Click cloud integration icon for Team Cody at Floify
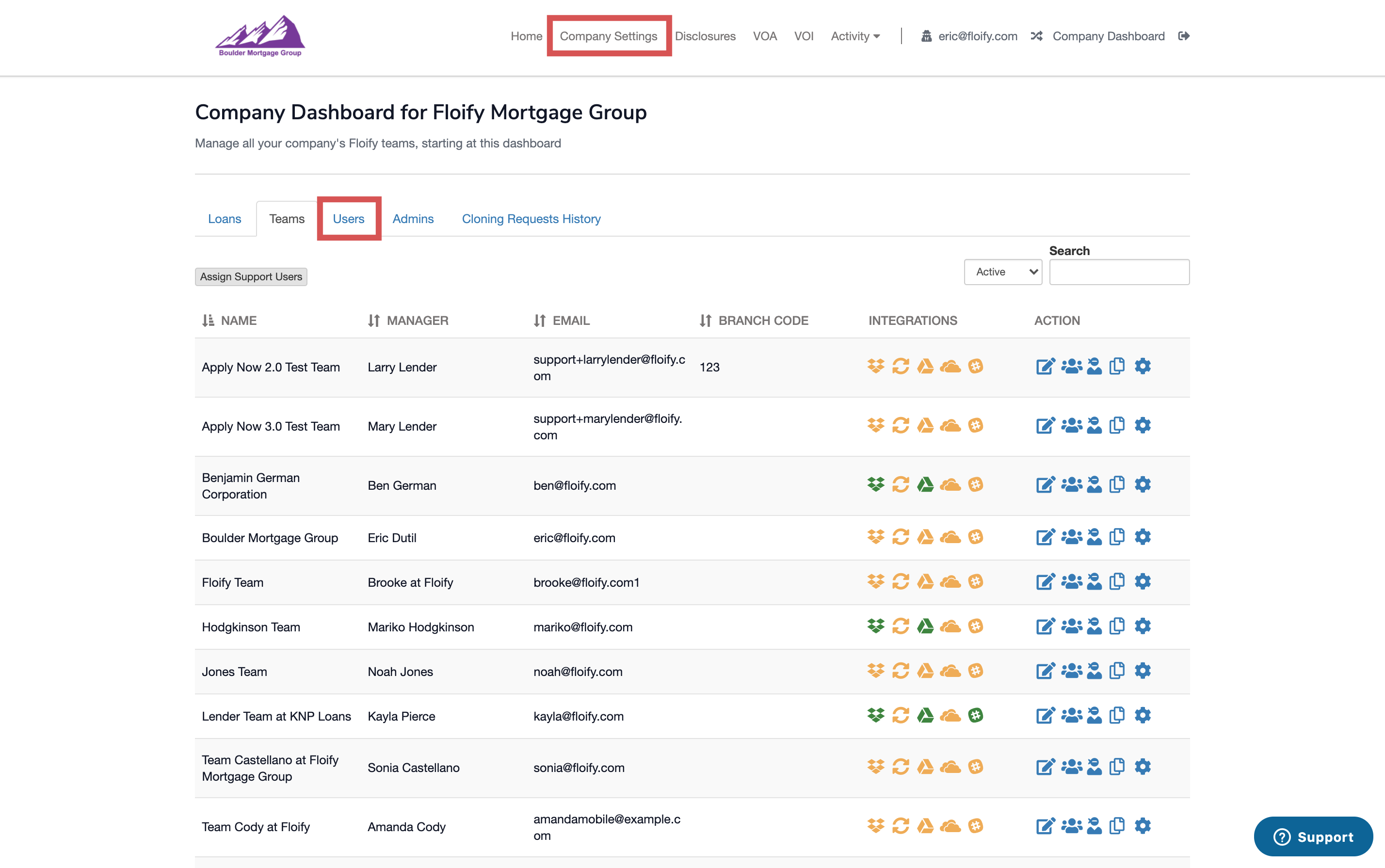Viewport: 1385px width, 868px height. pos(950,826)
